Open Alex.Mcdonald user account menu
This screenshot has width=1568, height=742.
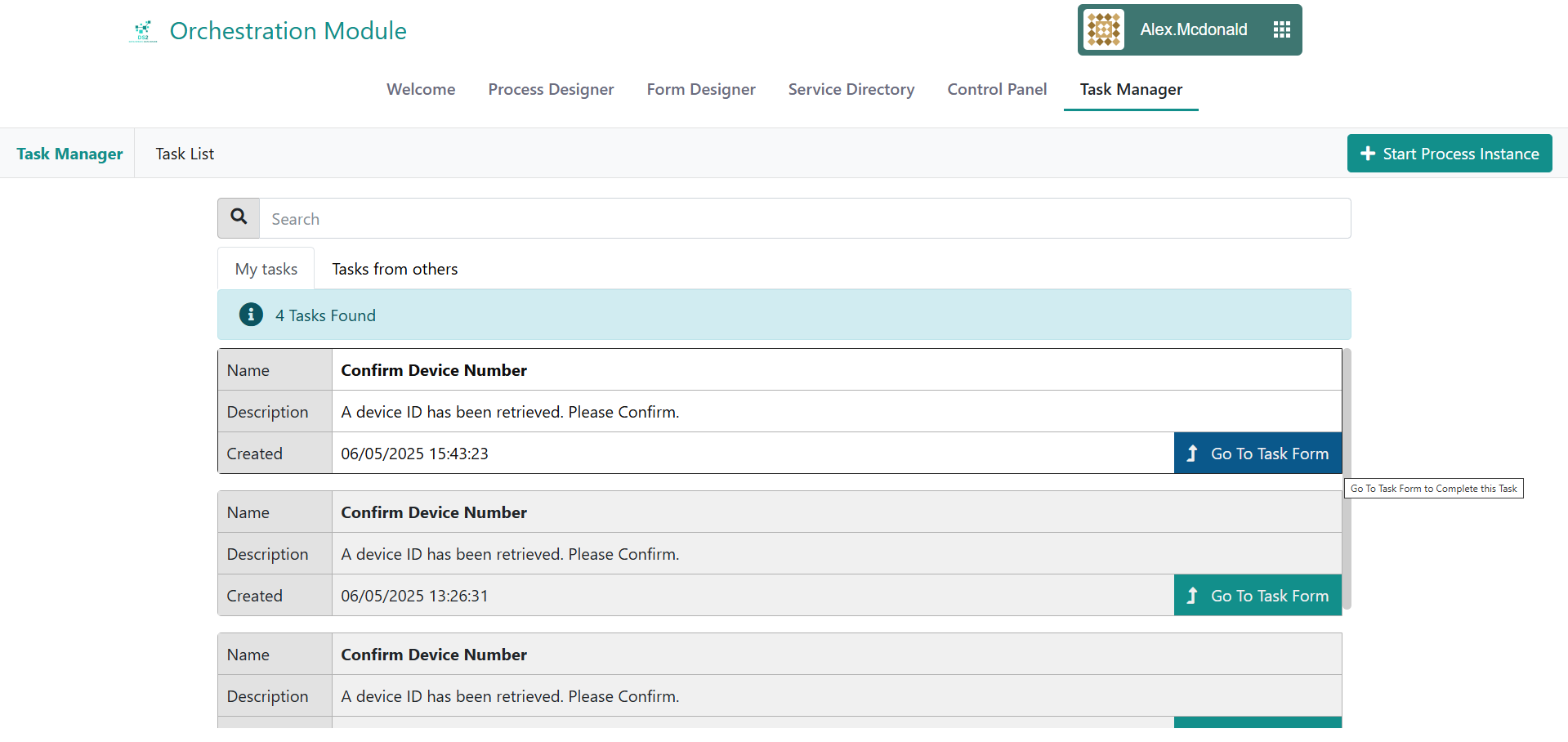coord(1193,30)
